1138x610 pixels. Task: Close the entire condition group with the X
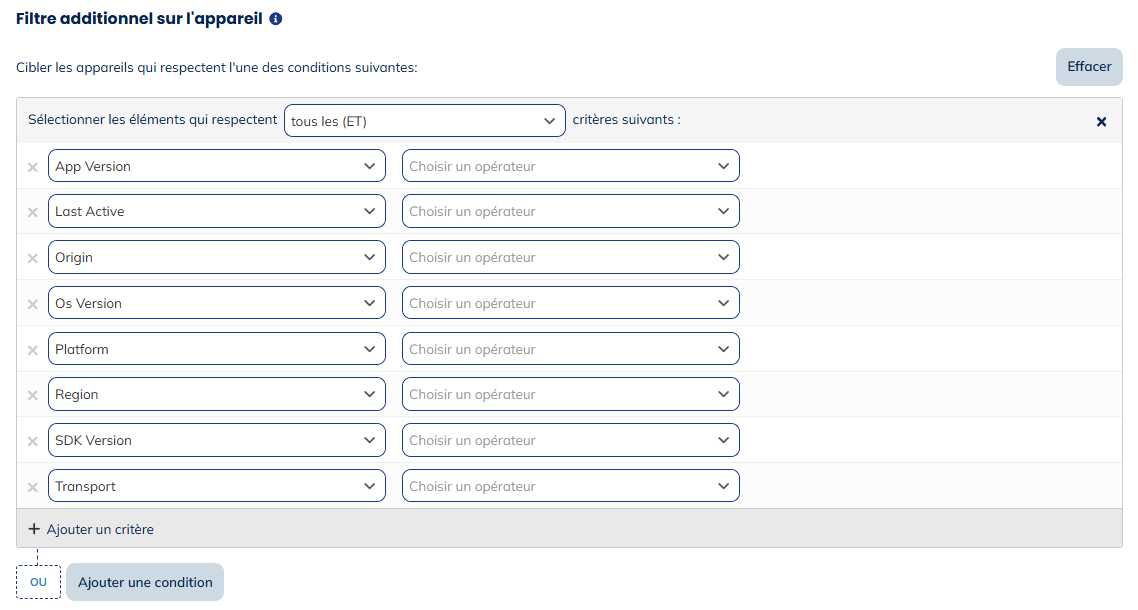[1101, 121]
